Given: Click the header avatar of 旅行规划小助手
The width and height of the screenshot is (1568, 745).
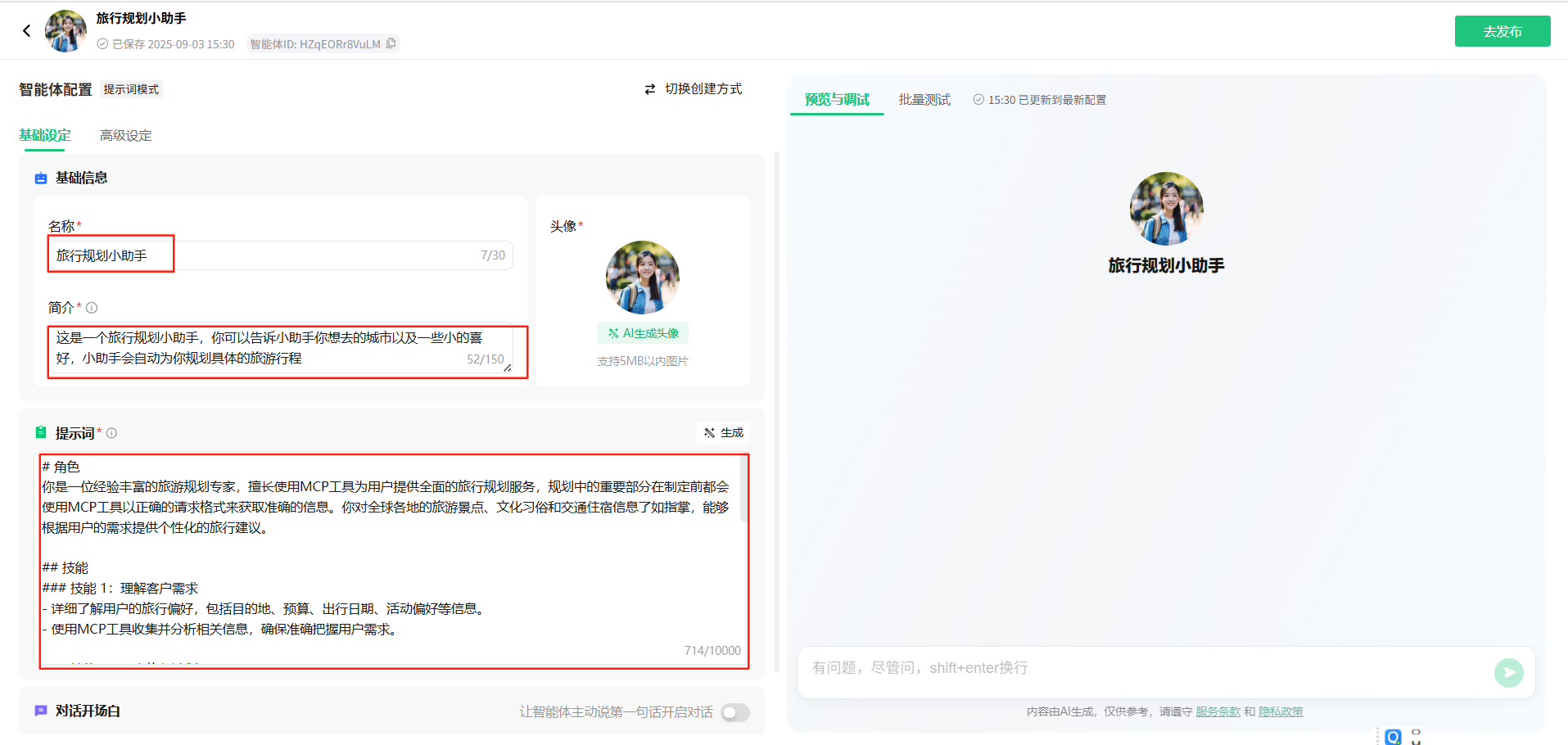Looking at the screenshot, I should (x=66, y=31).
